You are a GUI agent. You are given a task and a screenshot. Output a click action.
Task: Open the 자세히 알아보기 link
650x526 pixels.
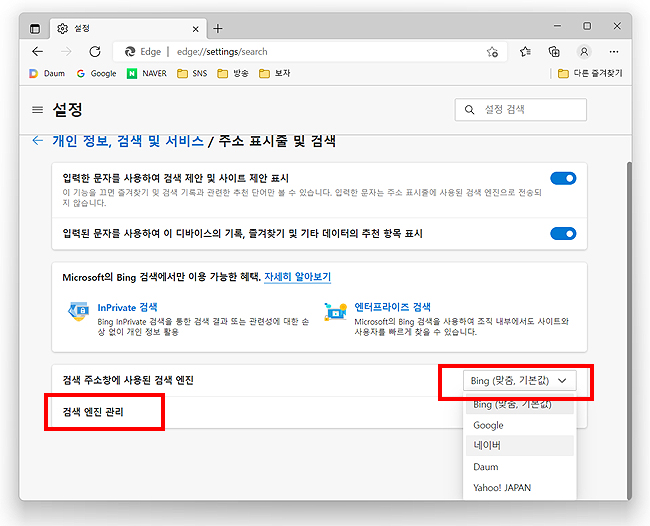(297, 276)
